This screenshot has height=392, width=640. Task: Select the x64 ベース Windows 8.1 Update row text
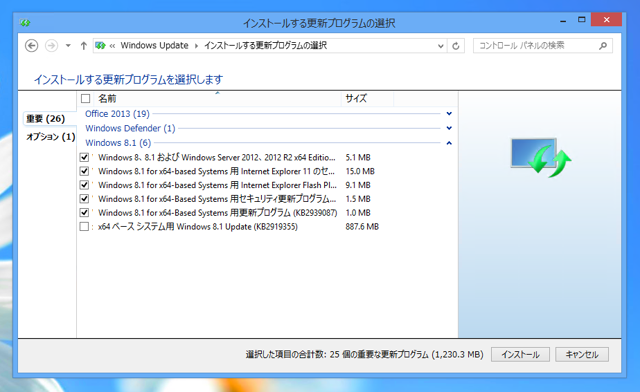[x=198, y=227]
